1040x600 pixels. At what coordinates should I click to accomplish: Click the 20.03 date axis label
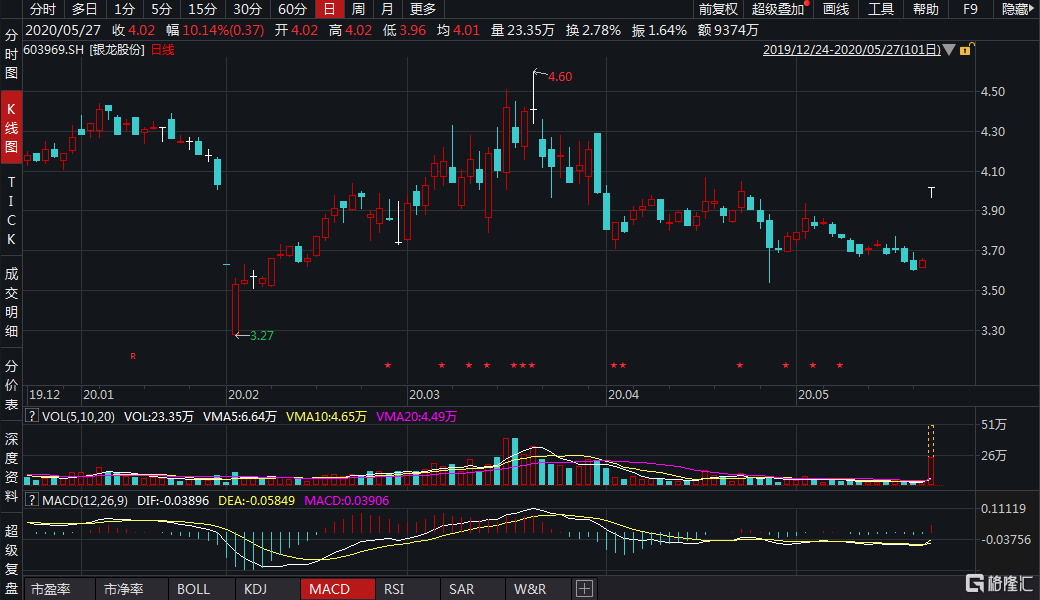coord(424,394)
